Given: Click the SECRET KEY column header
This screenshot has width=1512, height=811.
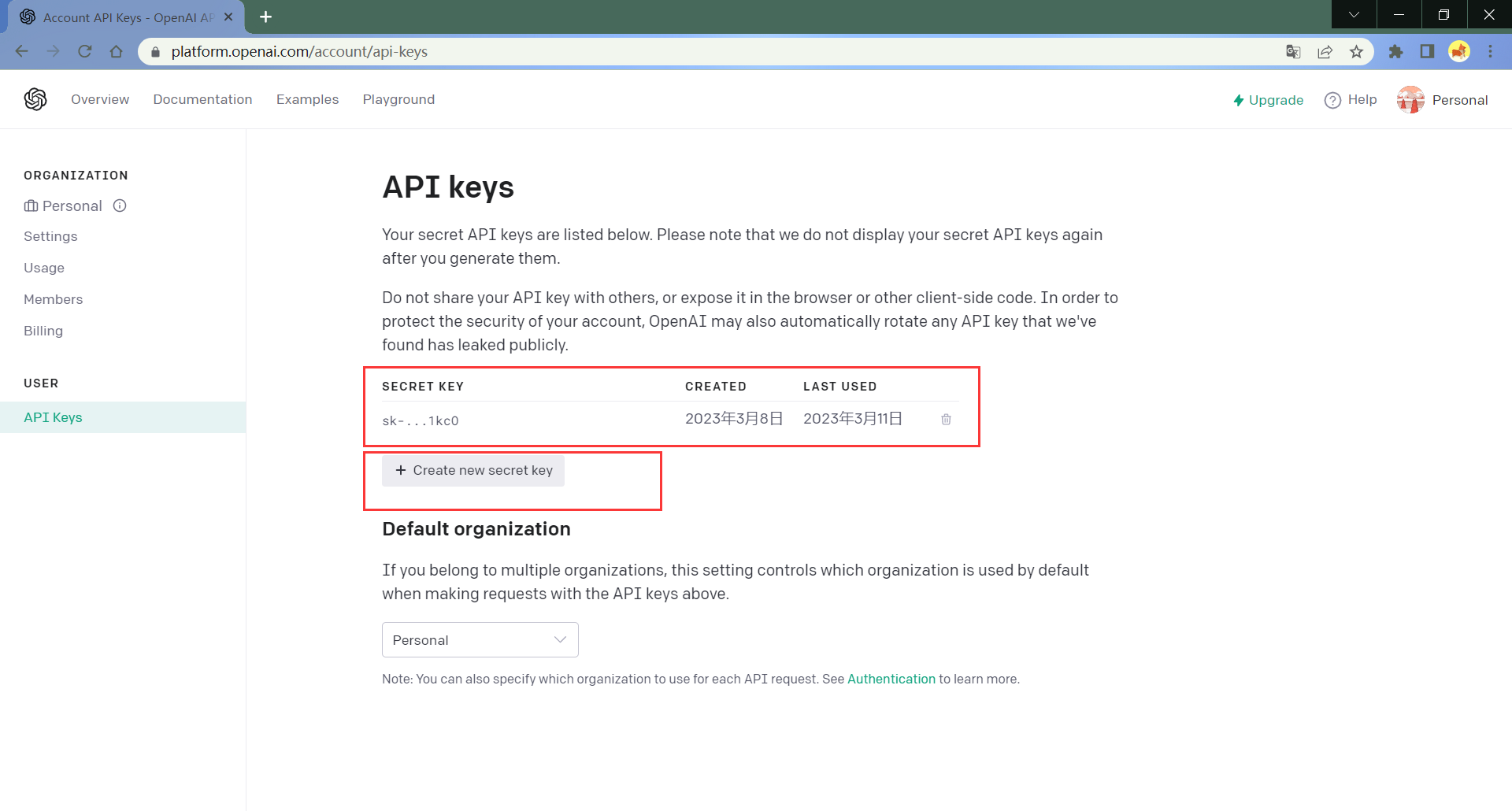Looking at the screenshot, I should point(423,387).
